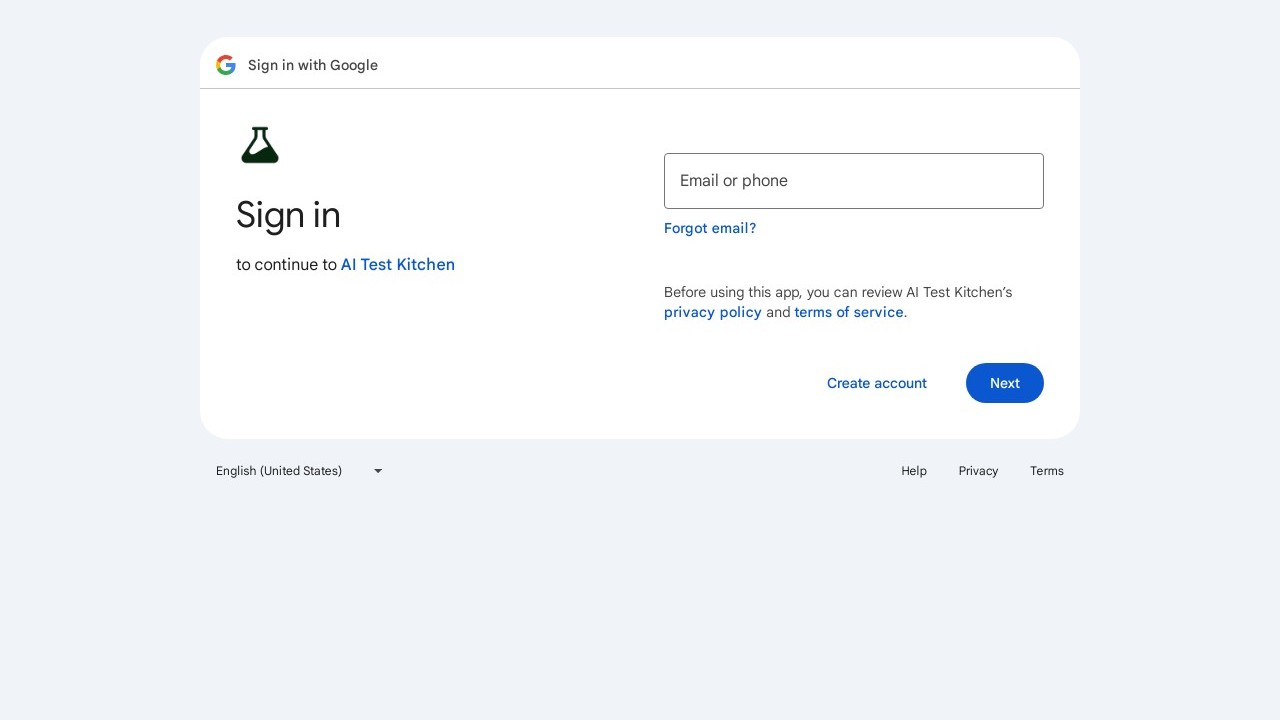
Task: Click the AI Test Kitchen flask icon
Action: (x=260, y=145)
